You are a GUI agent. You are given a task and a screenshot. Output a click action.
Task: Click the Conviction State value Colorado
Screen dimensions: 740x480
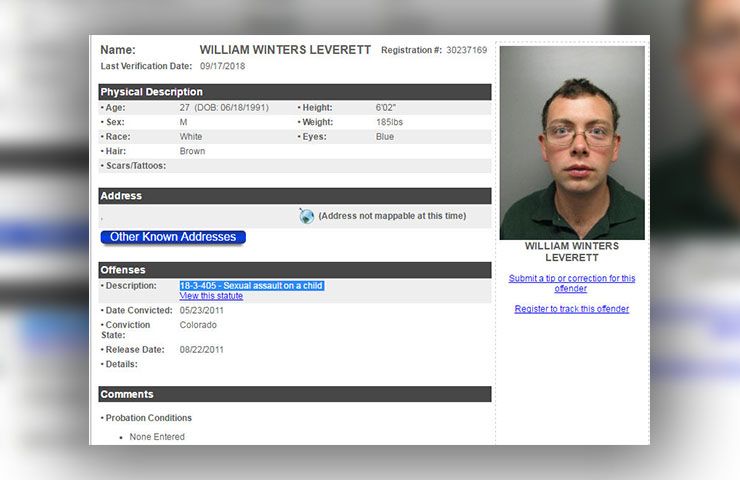coord(198,325)
